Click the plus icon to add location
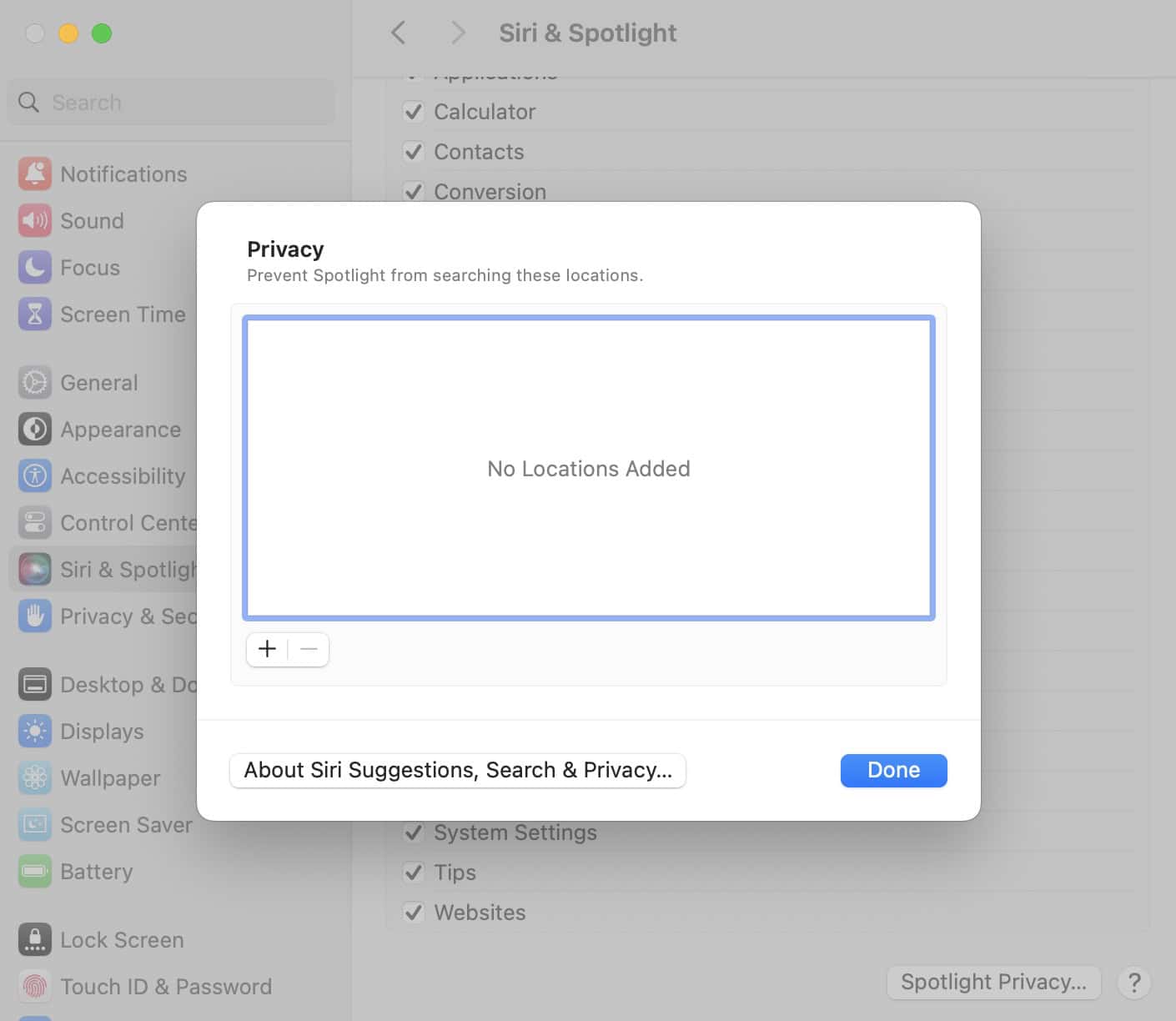The width and height of the screenshot is (1176, 1021). click(x=267, y=649)
